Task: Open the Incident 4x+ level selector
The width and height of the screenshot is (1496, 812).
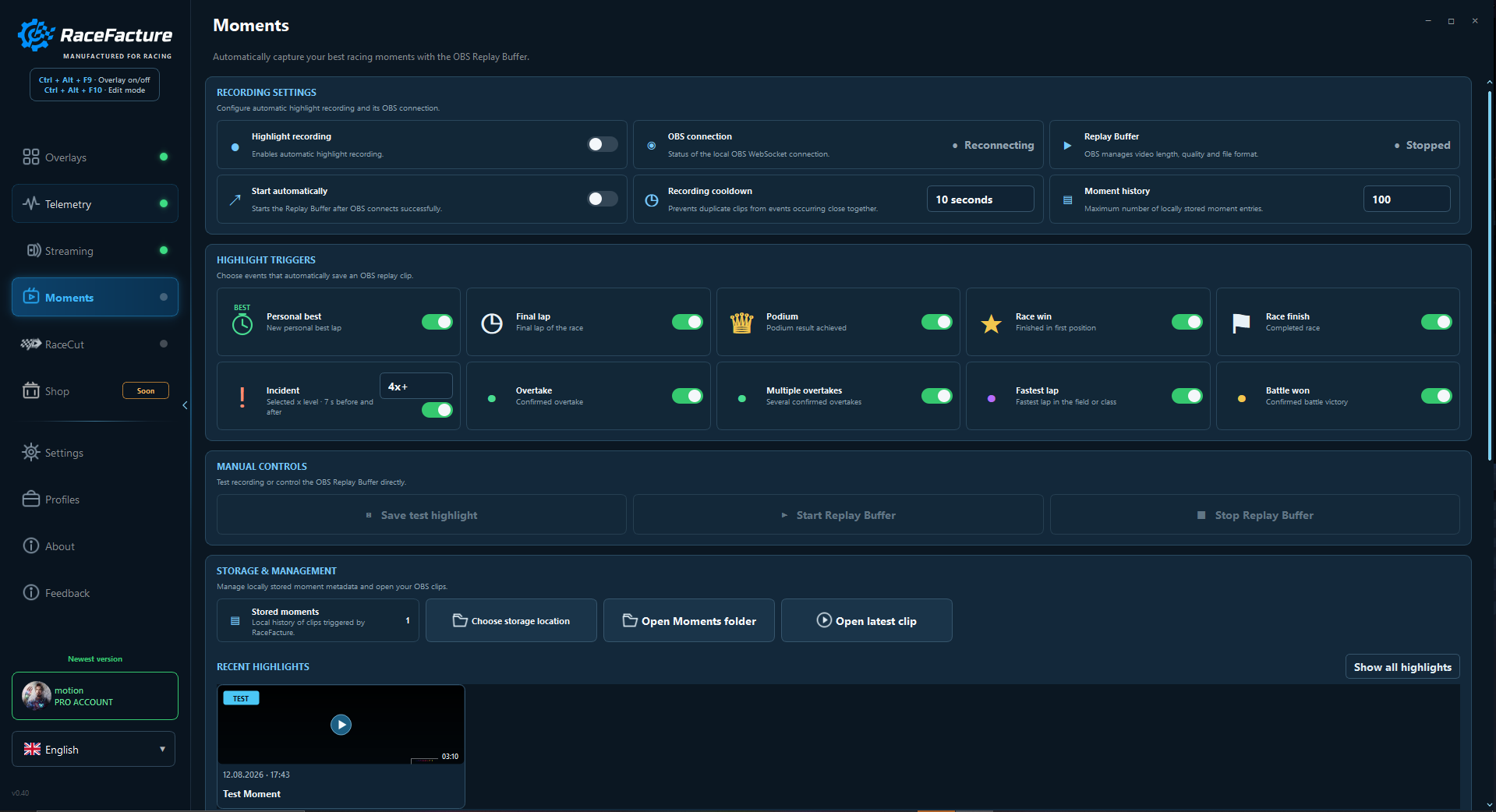Action: (x=416, y=387)
